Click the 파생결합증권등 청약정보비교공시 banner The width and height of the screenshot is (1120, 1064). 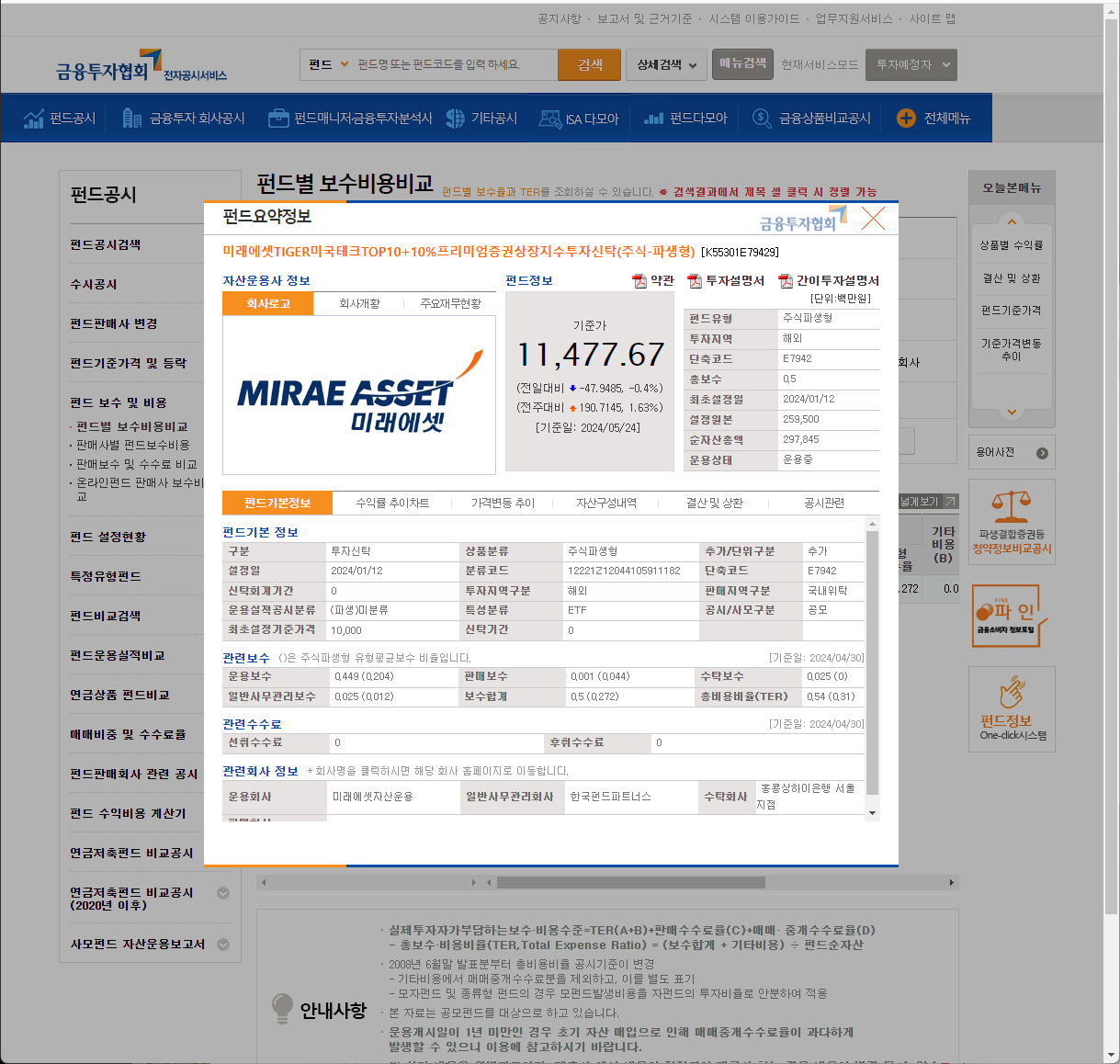1012,523
